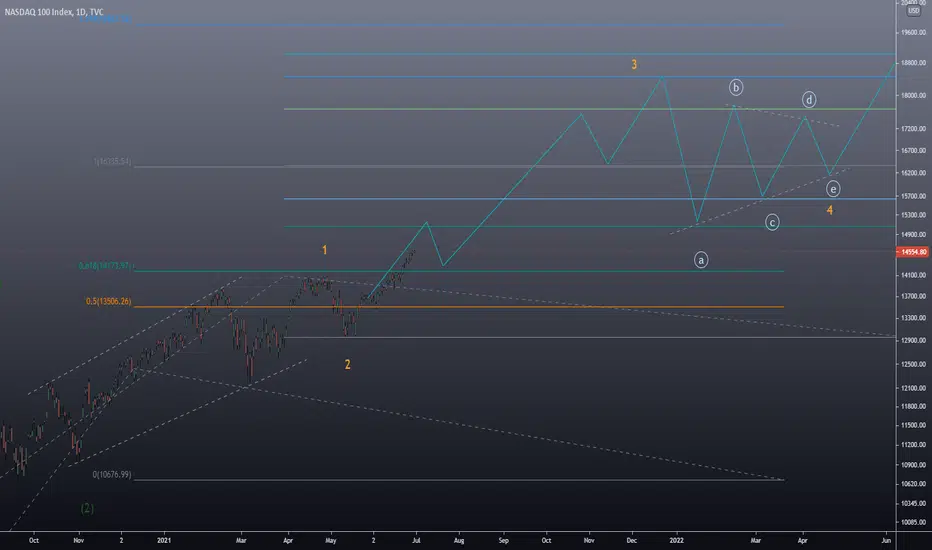Click 15300.00 on the price axis

click(913, 215)
